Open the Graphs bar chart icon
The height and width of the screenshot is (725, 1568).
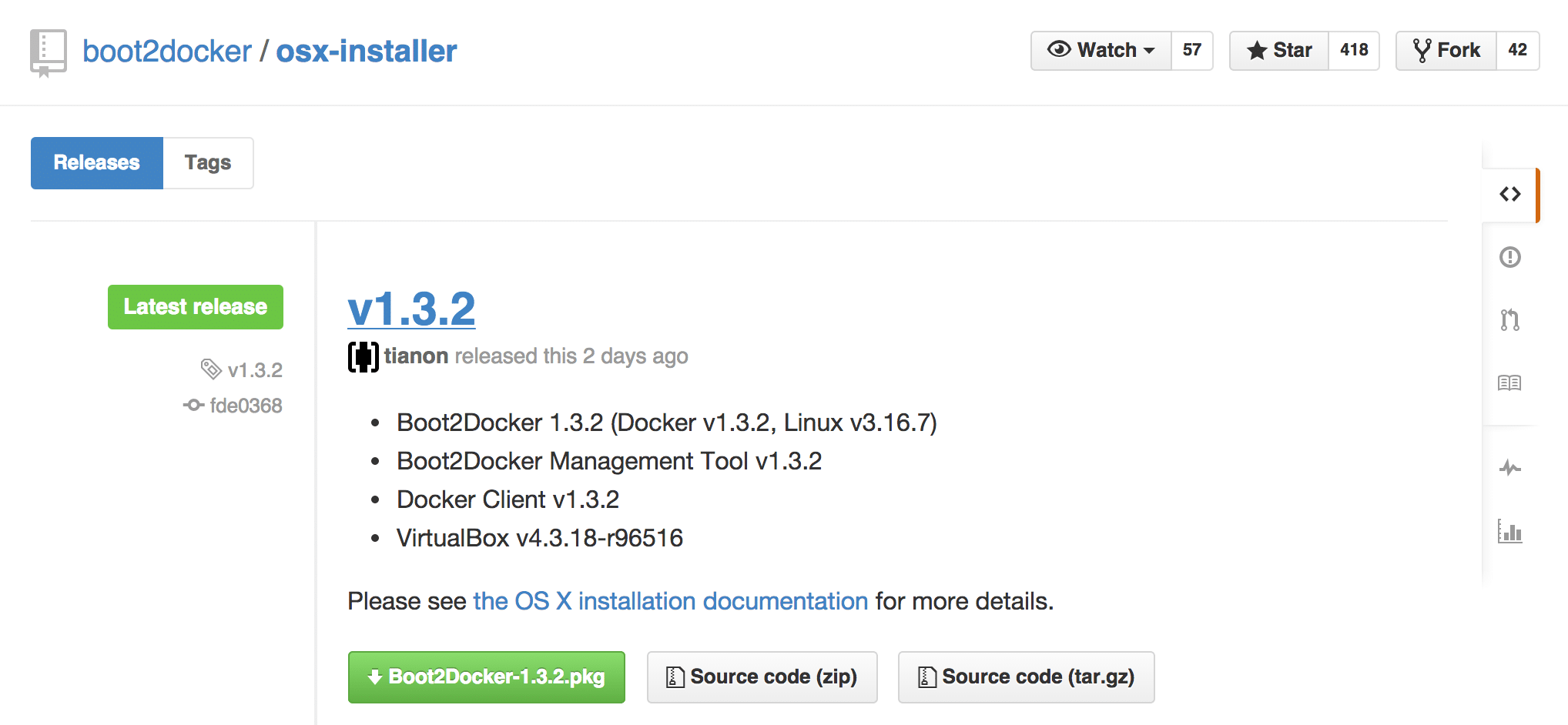[x=1509, y=531]
